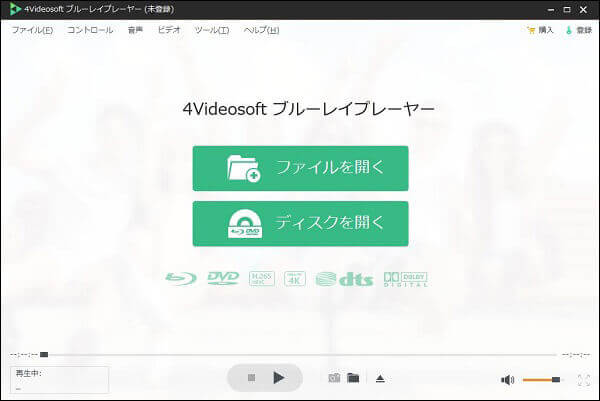Open the コントロール menu
This screenshot has height=401, width=600.
pyautogui.click(x=90, y=30)
